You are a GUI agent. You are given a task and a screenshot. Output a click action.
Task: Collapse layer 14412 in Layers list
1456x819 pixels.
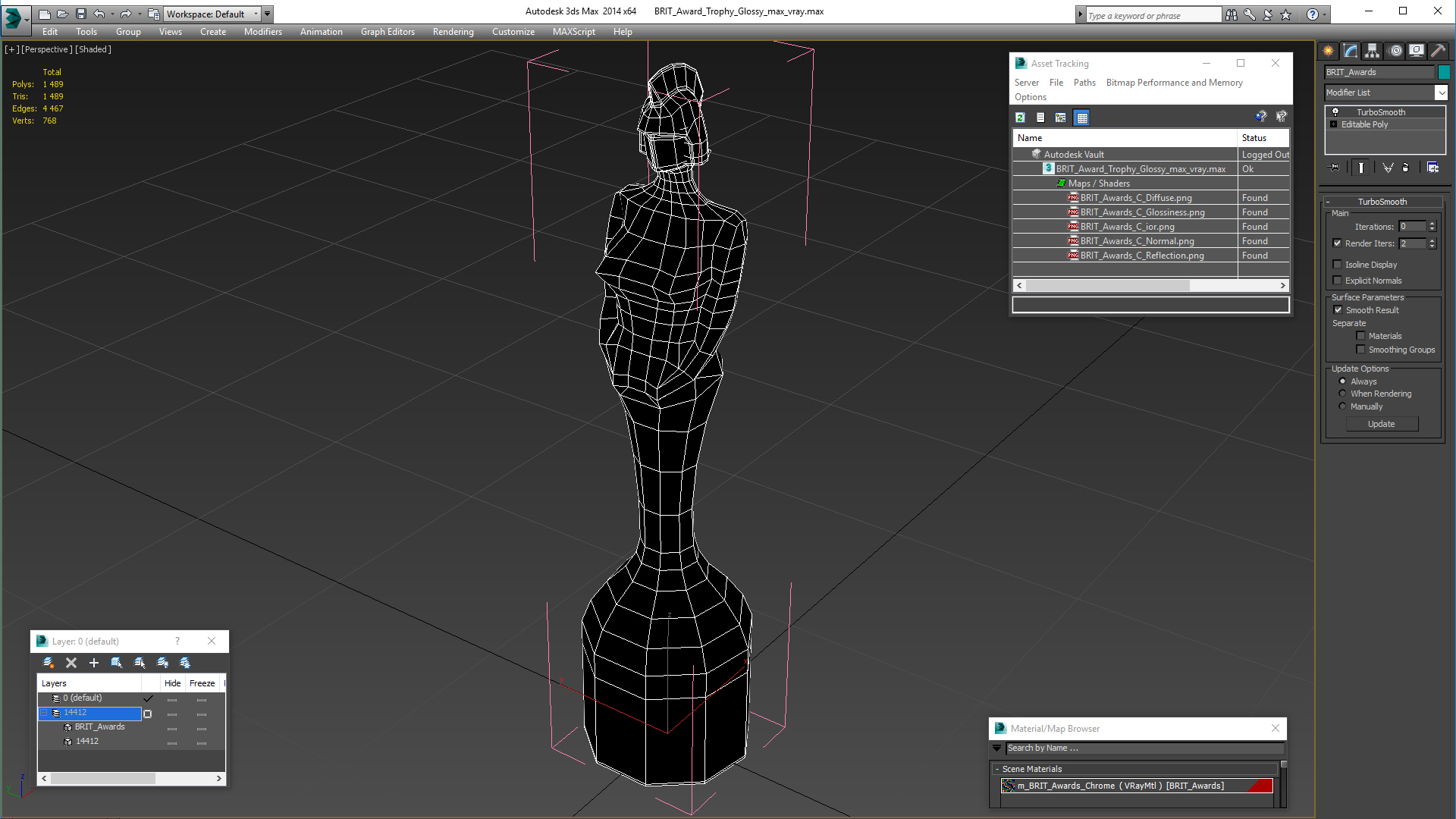tap(44, 713)
